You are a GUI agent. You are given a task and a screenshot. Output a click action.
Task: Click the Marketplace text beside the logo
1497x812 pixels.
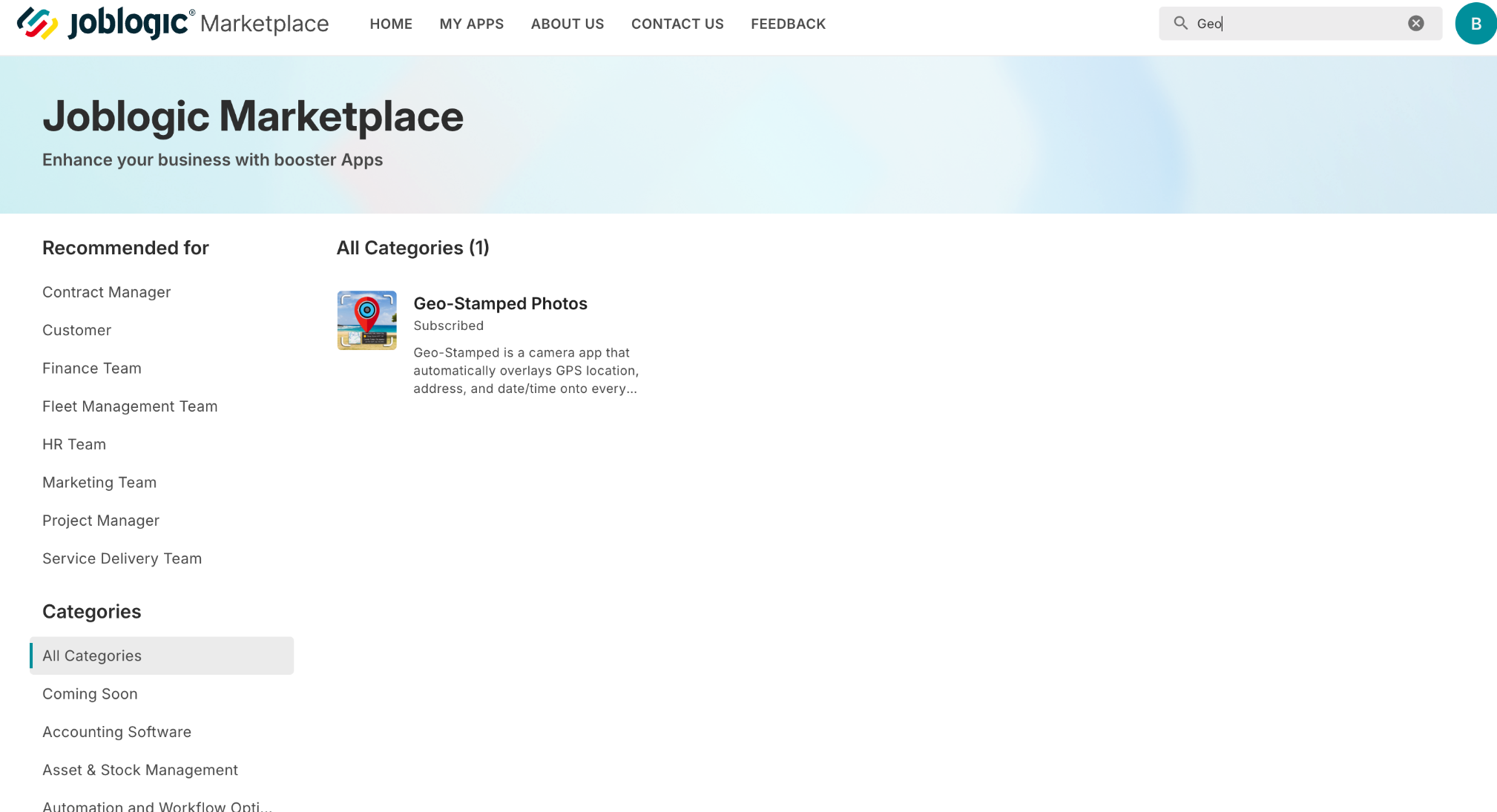click(x=265, y=24)
